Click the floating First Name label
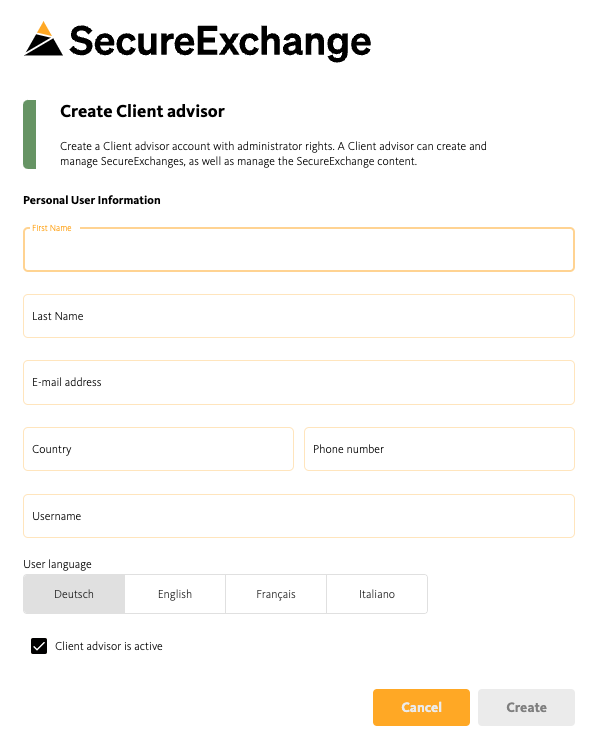This screenshot has height=756, width=602. click(x=52, y=228)
